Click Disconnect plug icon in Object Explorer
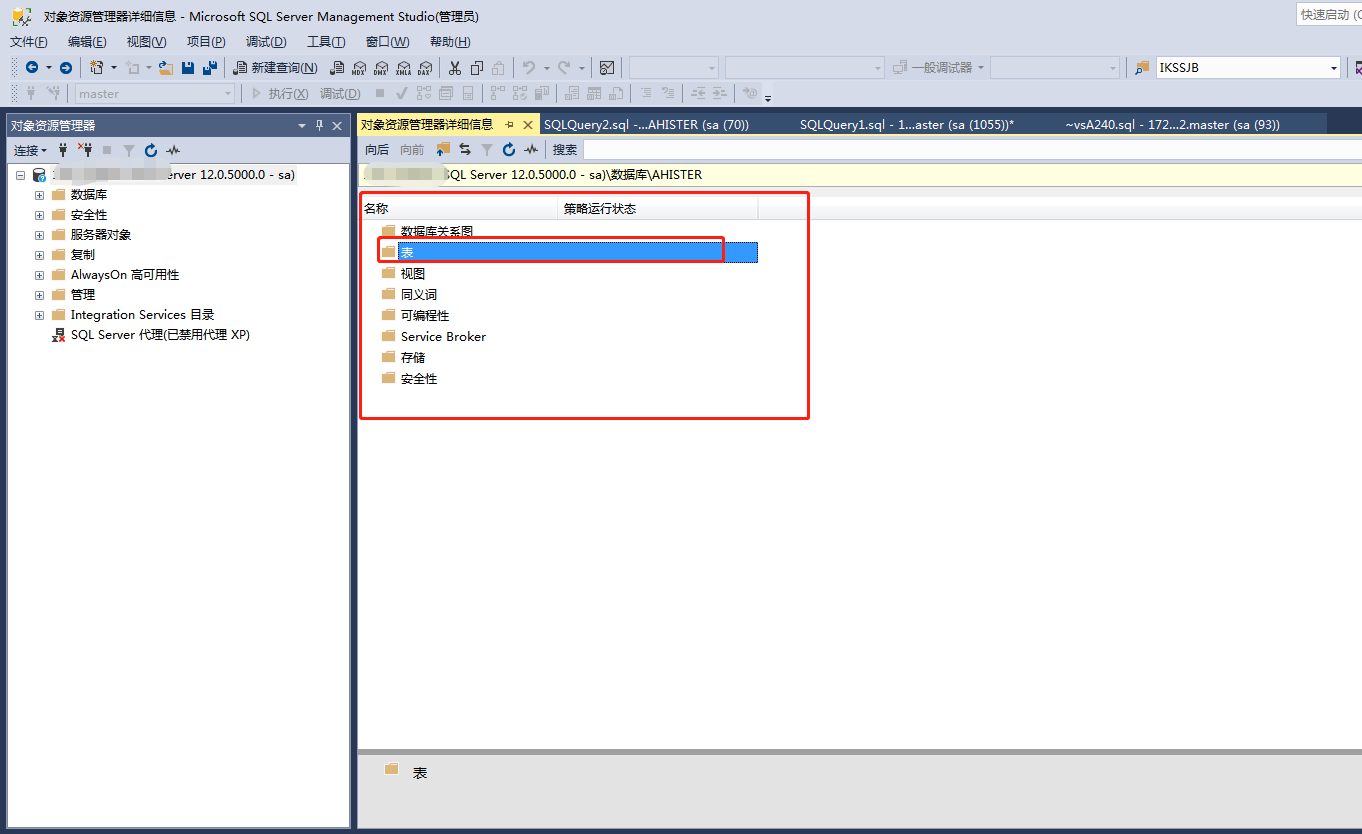This screenshot has width=1362, height=834. point(85,150)
